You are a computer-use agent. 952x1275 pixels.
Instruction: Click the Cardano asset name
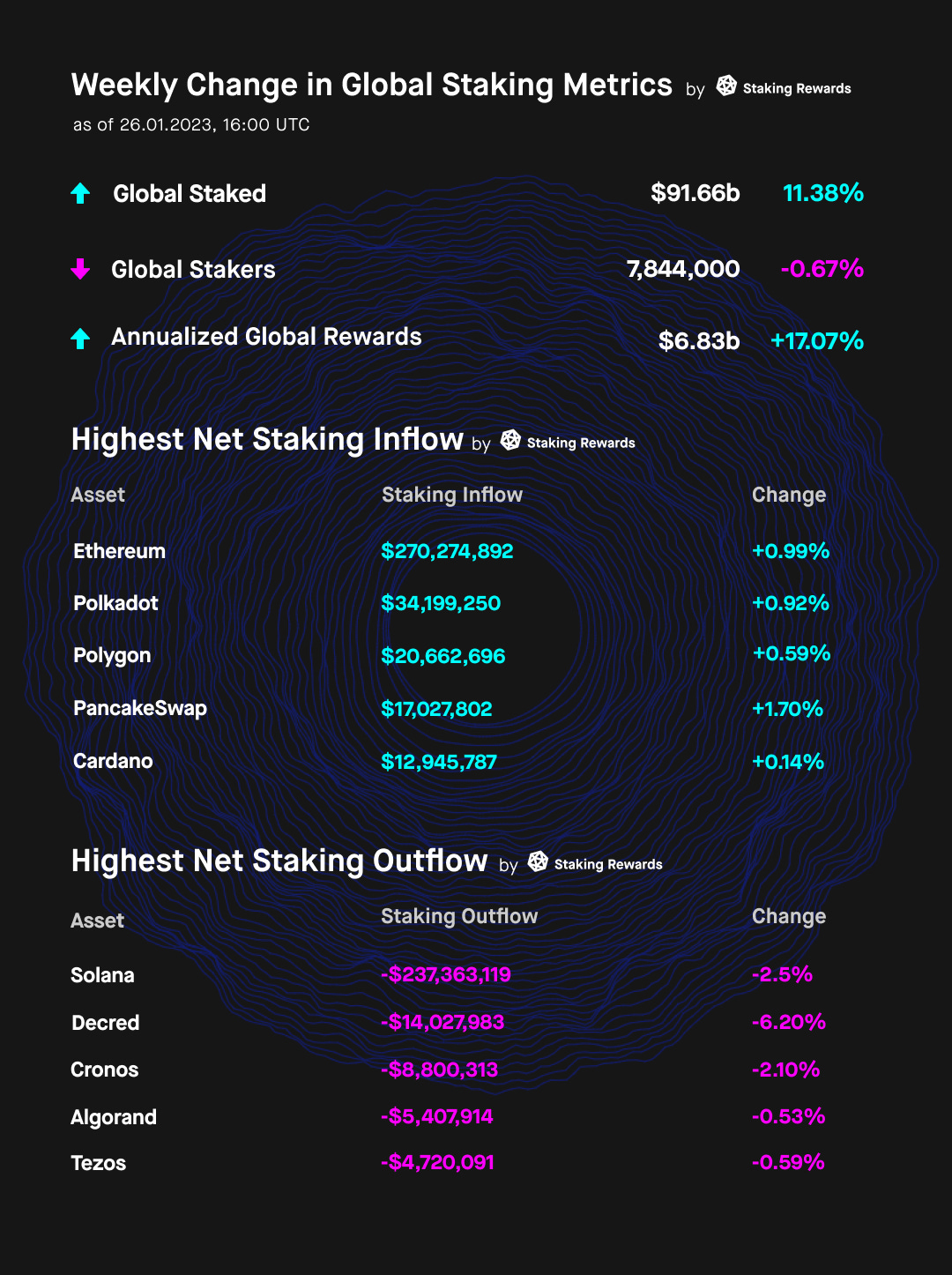(113, 761)
